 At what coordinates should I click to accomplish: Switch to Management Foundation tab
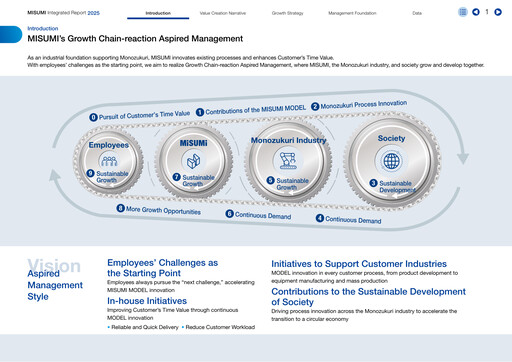pyautogui.click(x=352, y=13)
